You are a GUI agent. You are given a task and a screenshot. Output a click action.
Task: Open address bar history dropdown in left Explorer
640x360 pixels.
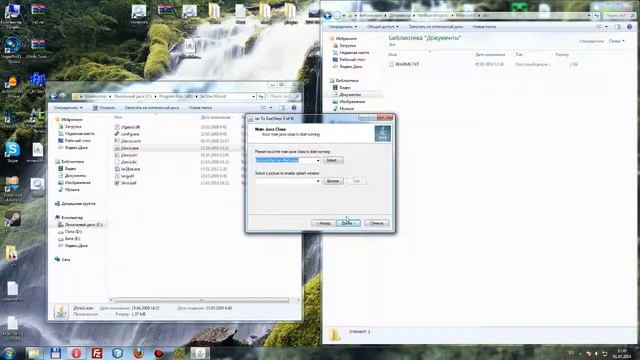click(x=253, y=96)
